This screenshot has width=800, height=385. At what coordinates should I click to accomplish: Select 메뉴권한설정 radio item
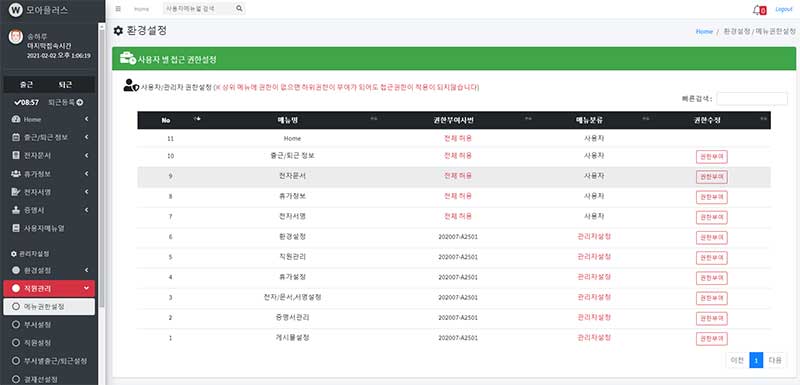(49, 306)
